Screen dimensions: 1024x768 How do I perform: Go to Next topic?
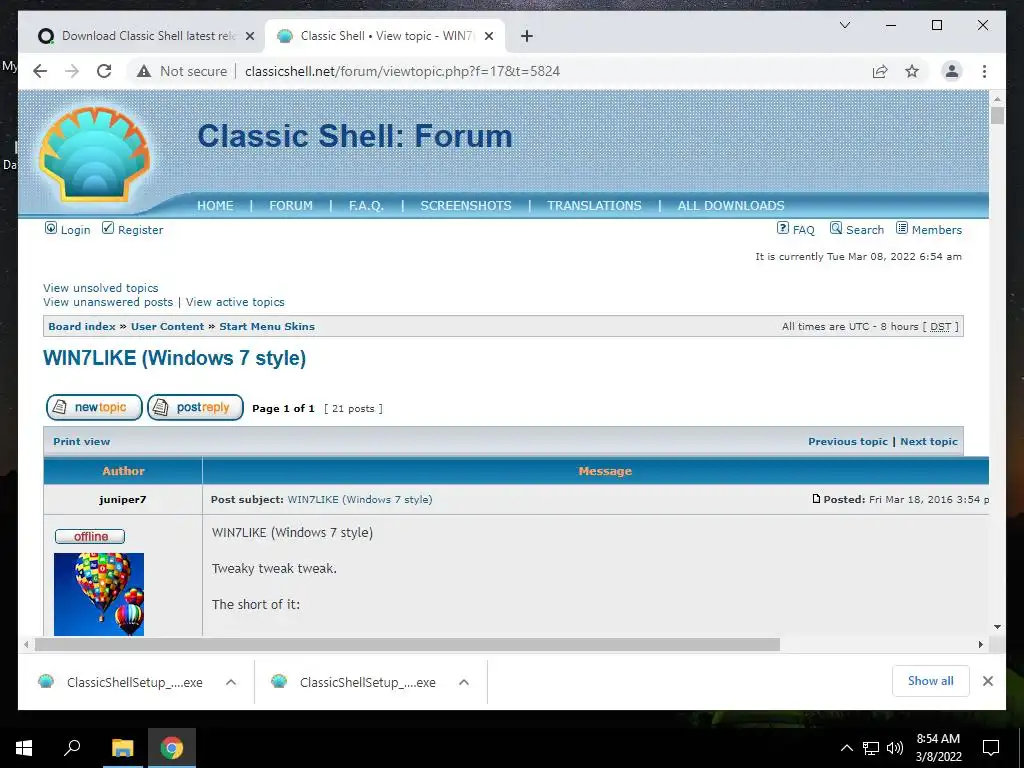tap(929, 441)
